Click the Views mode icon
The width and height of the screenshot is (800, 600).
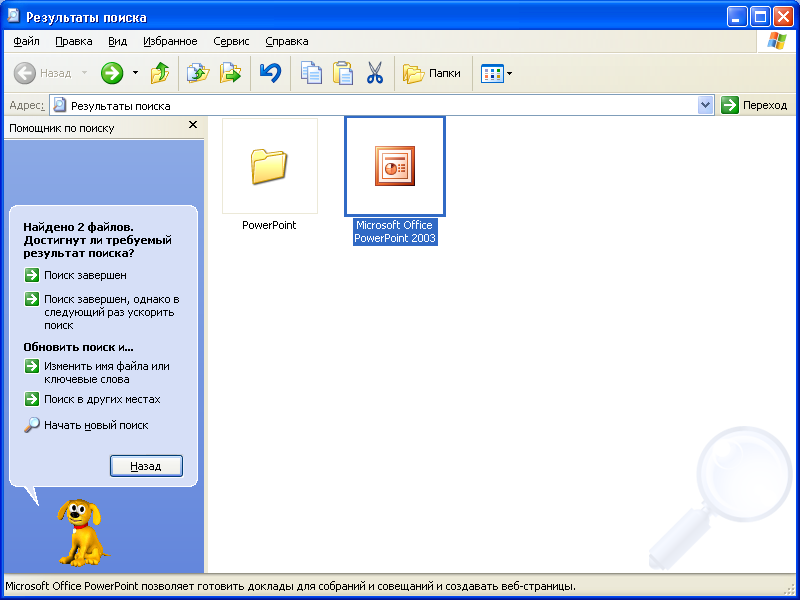(x=492, y=73)
